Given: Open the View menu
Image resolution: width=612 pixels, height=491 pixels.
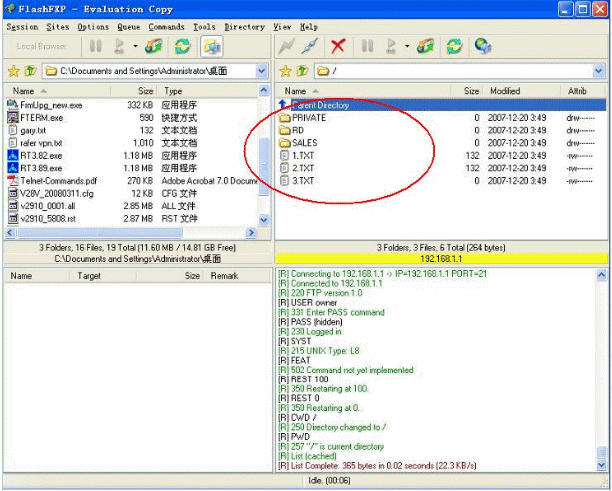Looking at the screenshot, I should click(282, 27).
